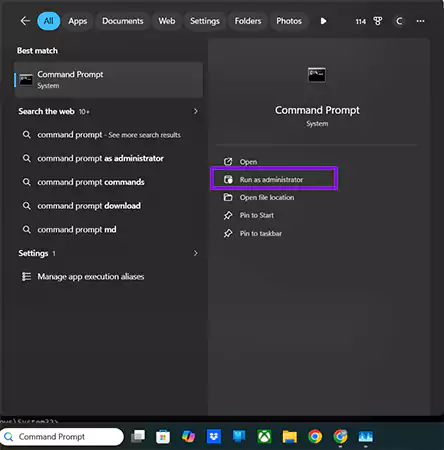
Task: Open the rewards points trophy icon
Action: 378,21
